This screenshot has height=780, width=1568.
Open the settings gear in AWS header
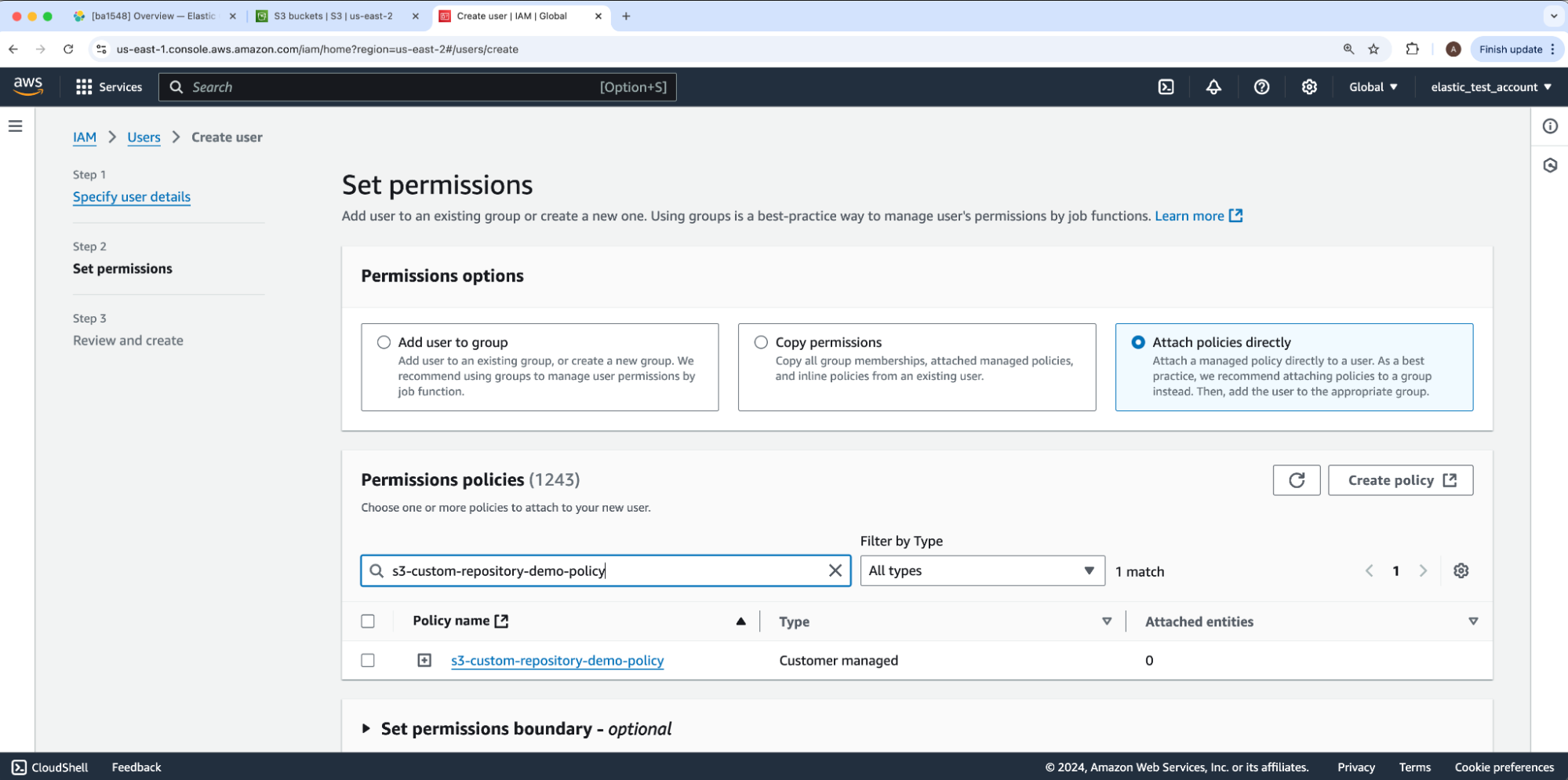(x=1309, y=87)
